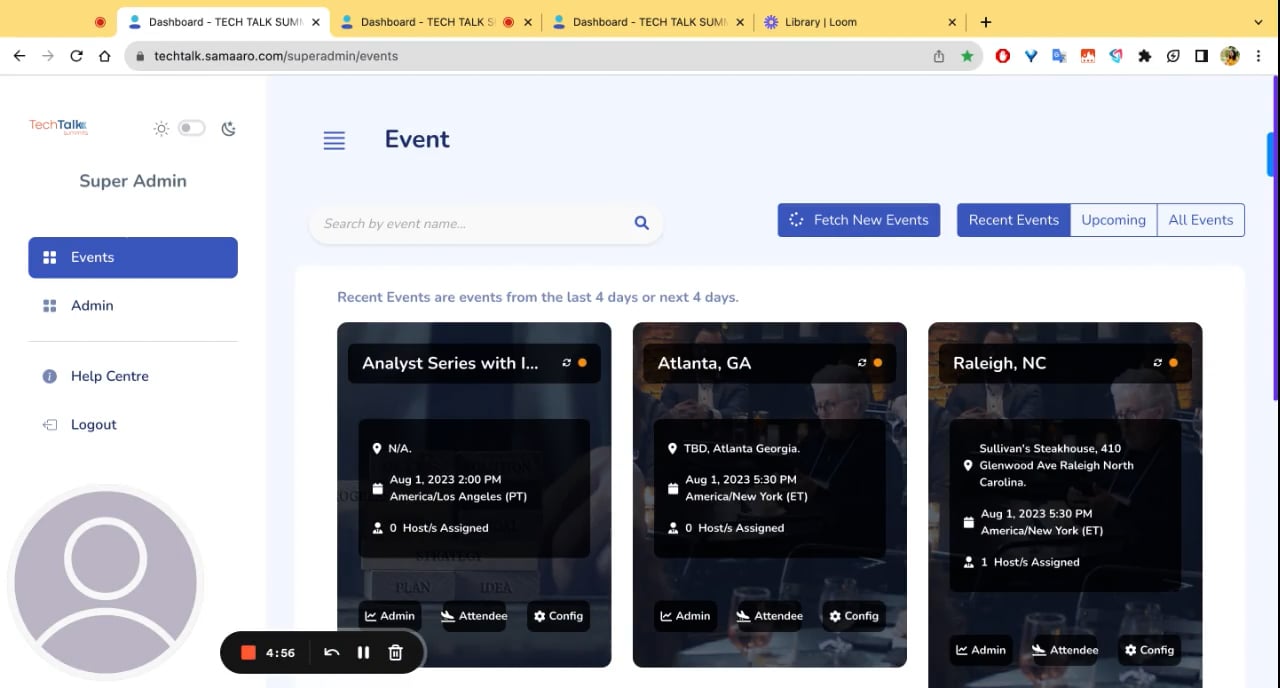Click the browser forward arrow
Viewport: 1280px width, 688px height.
48,56
